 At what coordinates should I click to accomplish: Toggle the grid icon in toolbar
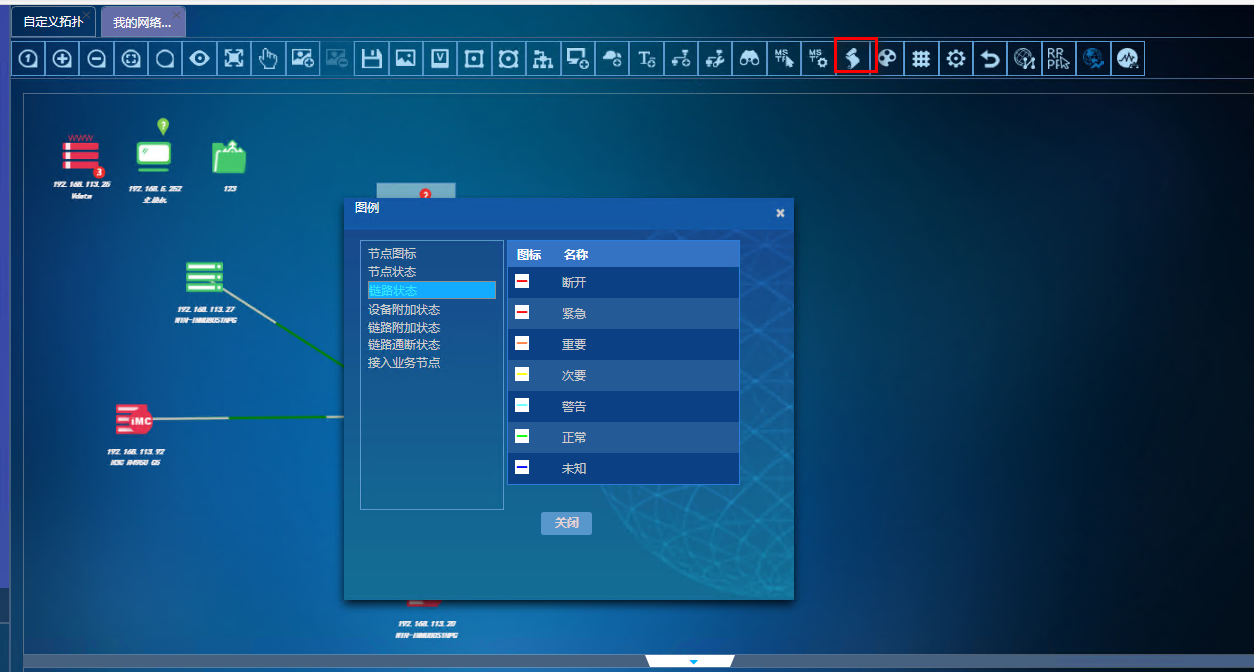pos(921,59)
